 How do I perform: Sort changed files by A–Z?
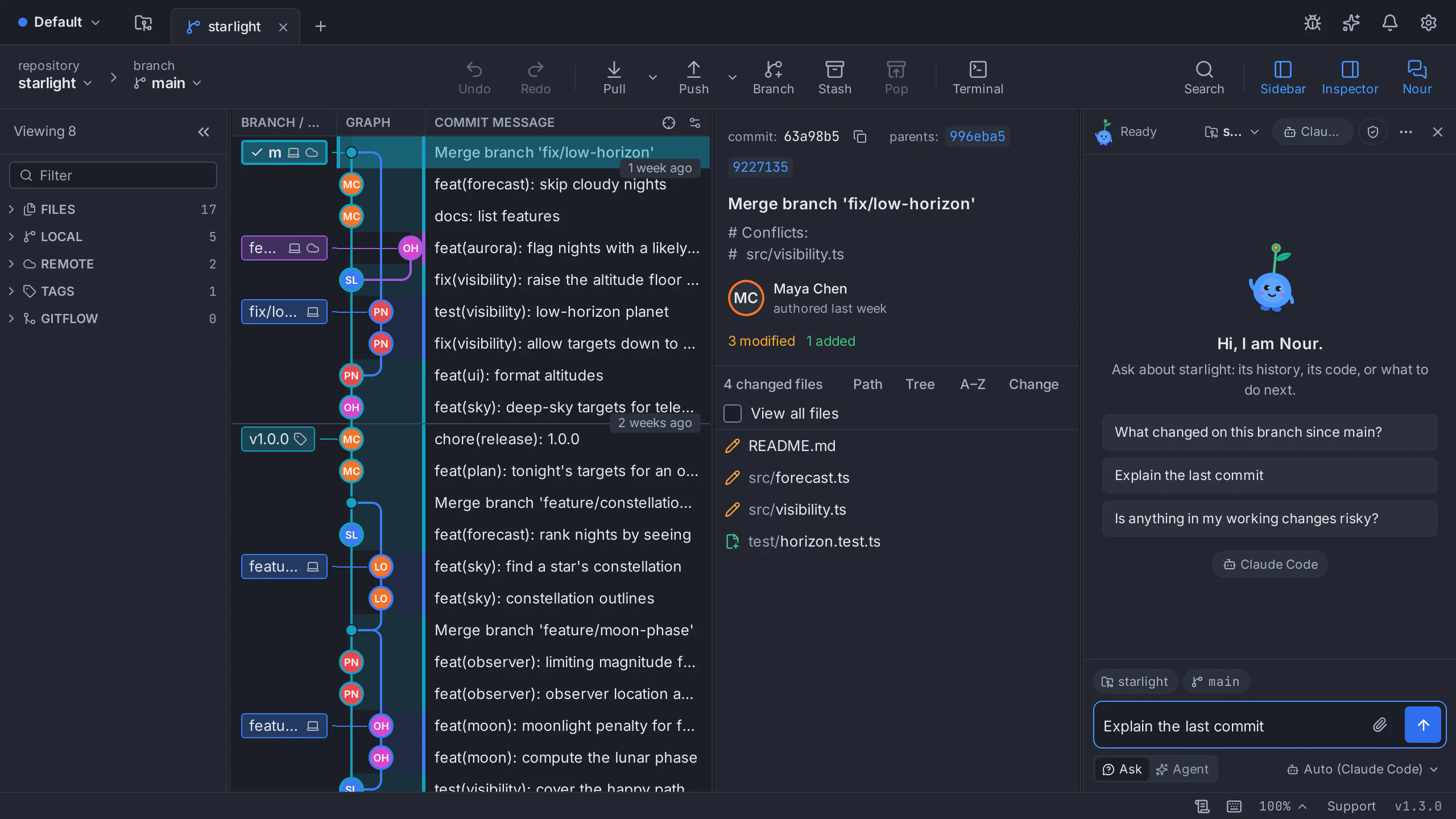tap(973, 384)
